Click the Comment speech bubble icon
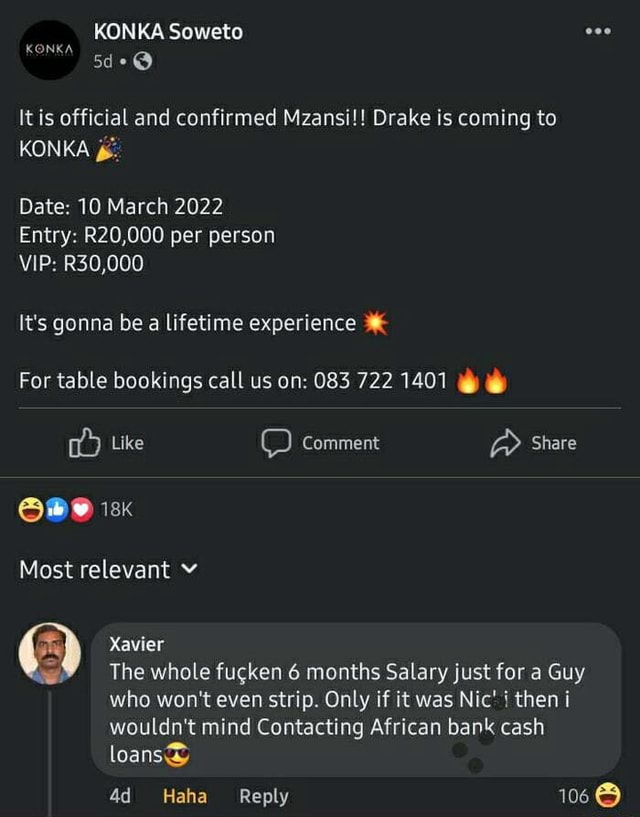Screen dimensions: 640x817 click(277, 443)
